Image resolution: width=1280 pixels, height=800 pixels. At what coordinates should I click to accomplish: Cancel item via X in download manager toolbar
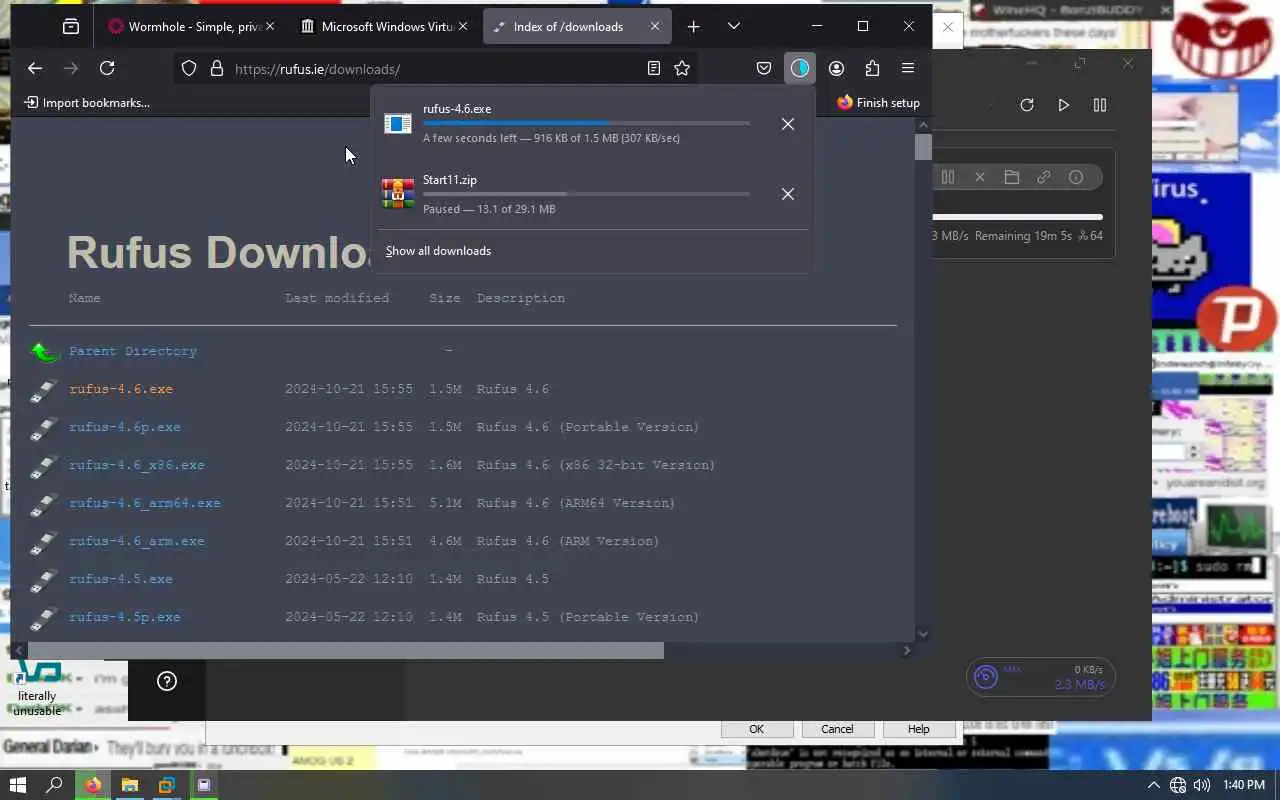pyautogui.click(x=980, y=177)
